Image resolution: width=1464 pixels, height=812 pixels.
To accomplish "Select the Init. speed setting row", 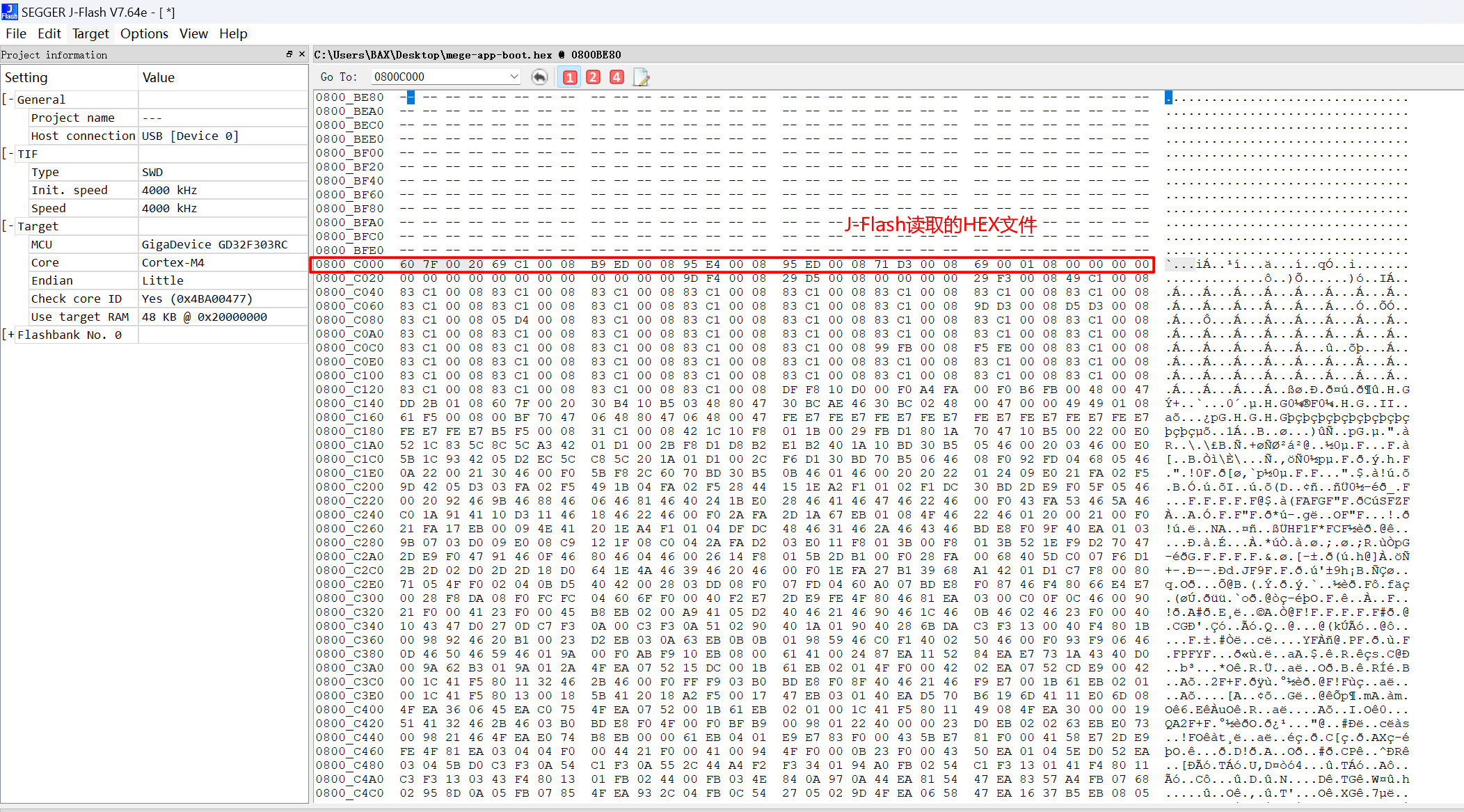I will coord(154,190).
